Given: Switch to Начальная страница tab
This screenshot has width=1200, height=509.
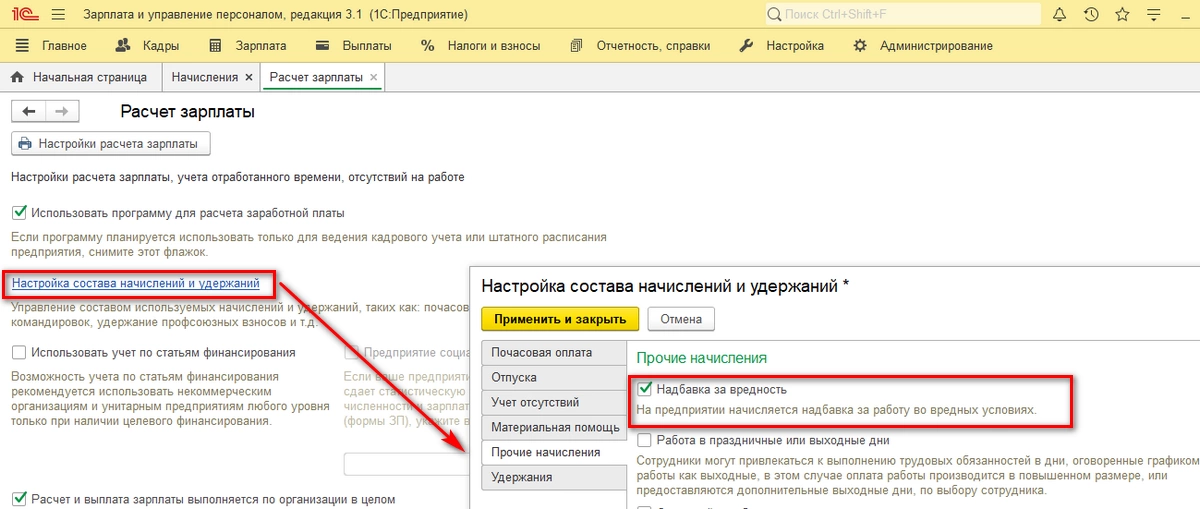Looking at the screenshot, I should point(80,77).
